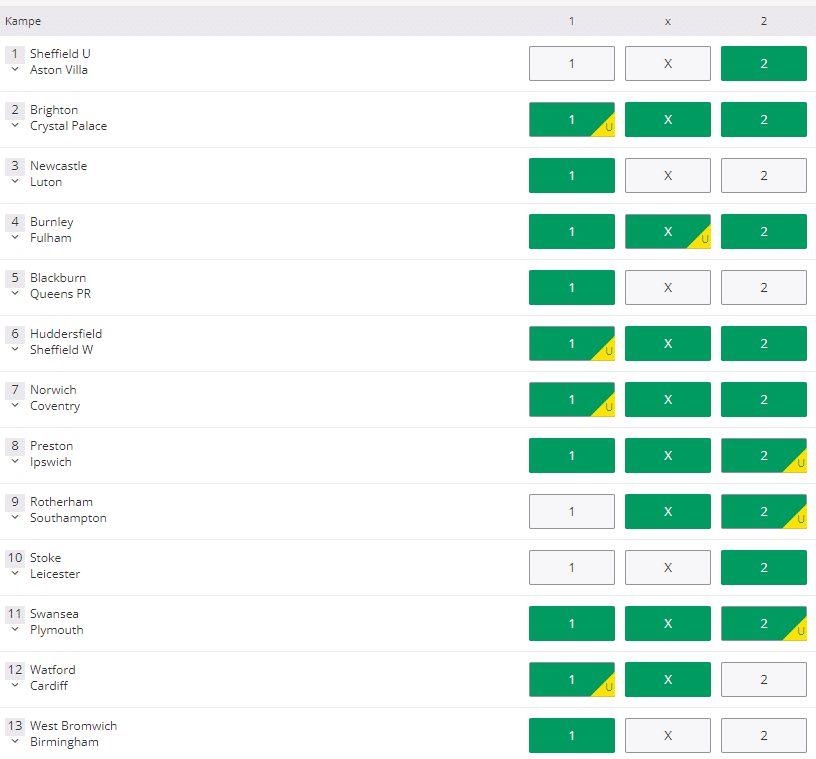Expand details for match 1 Sheffield U
The height and width of the screenshot is (759, 816).
(x=15, y=70)
